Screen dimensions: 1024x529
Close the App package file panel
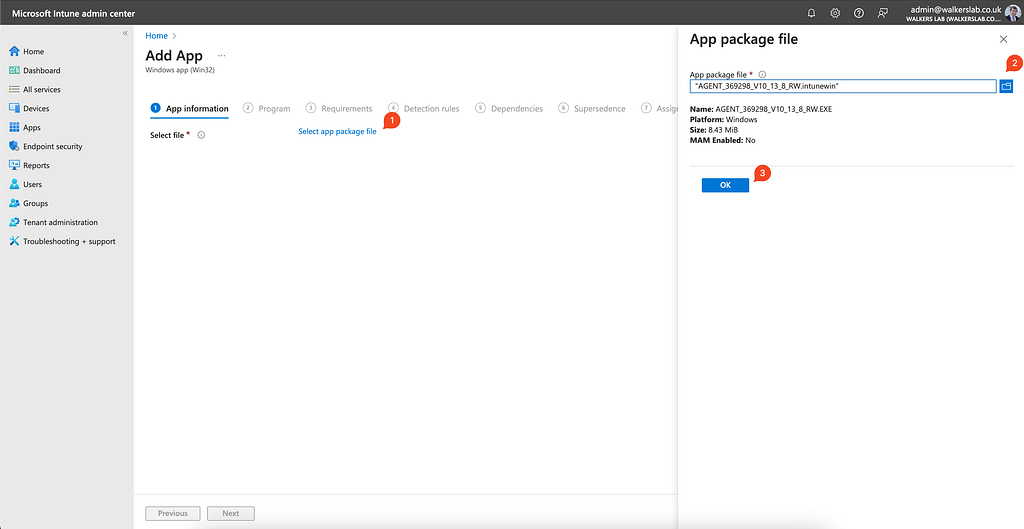coord(1003,39)
